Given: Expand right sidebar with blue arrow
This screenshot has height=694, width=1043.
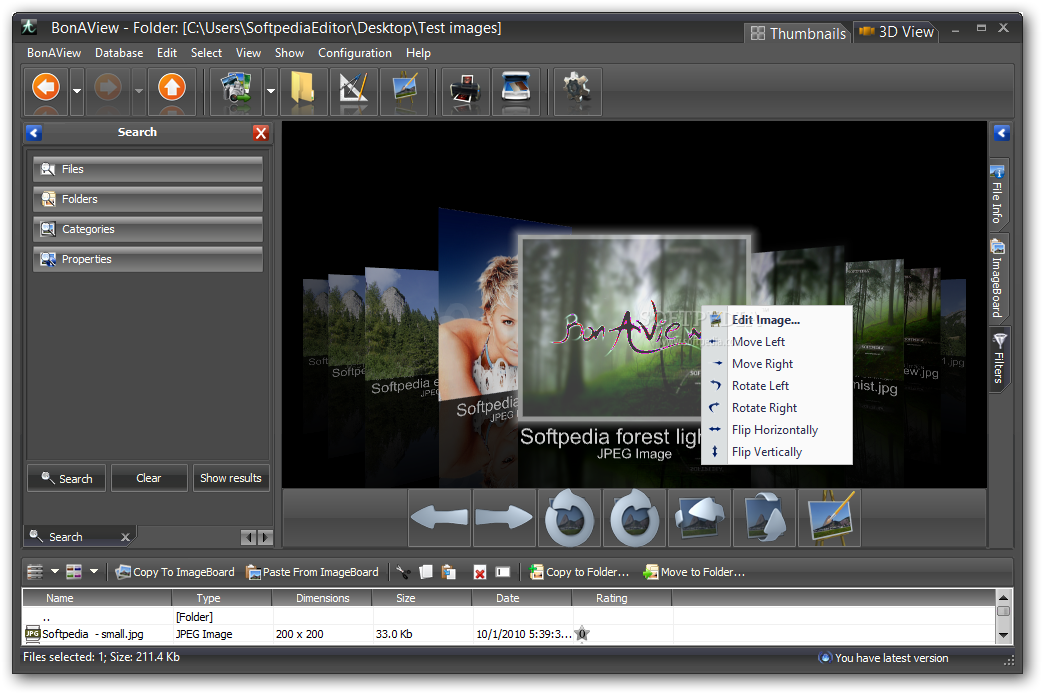Looking at the screenshot, I should [x=1002, y=132].
